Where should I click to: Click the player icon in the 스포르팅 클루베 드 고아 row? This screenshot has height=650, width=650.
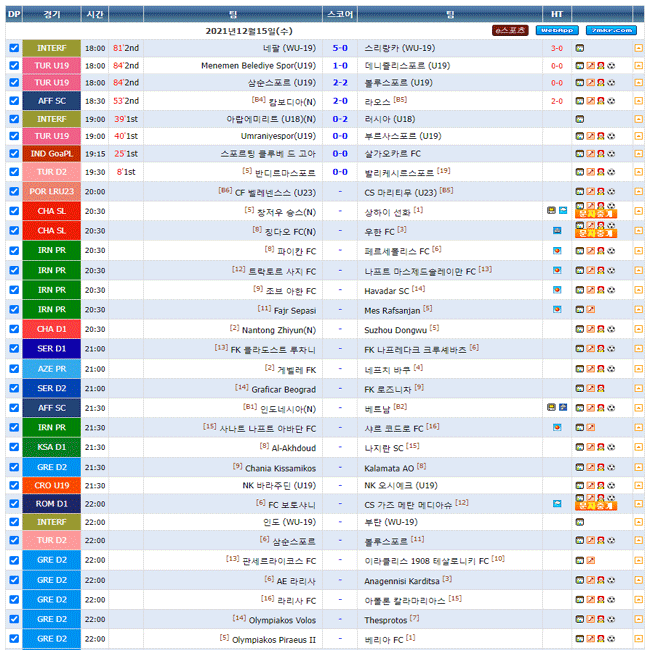(x=601, y=153)
